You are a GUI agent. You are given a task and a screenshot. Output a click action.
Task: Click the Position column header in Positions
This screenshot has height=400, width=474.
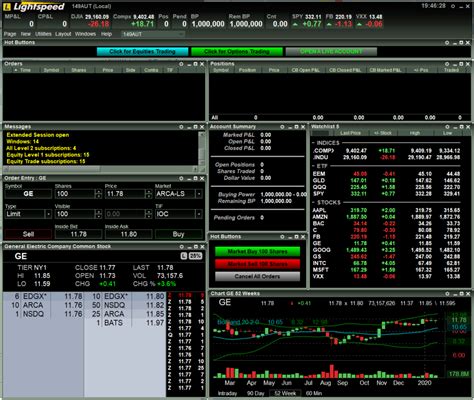[x=247, y=70]
